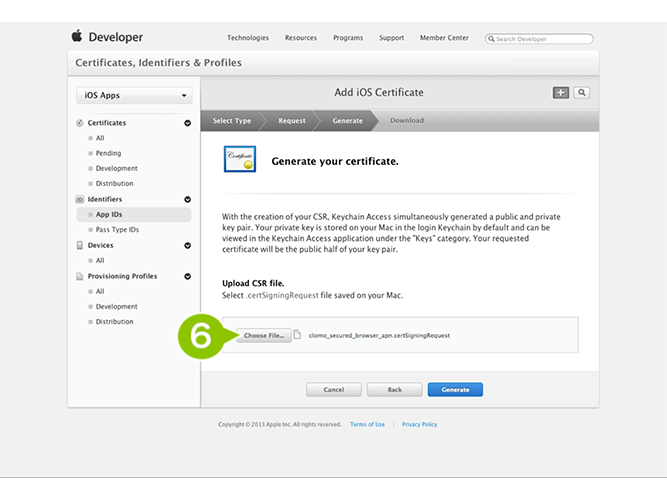The height and width of the screenshot is (500, 667).
Task: Click the Back button
Action: 395,389
